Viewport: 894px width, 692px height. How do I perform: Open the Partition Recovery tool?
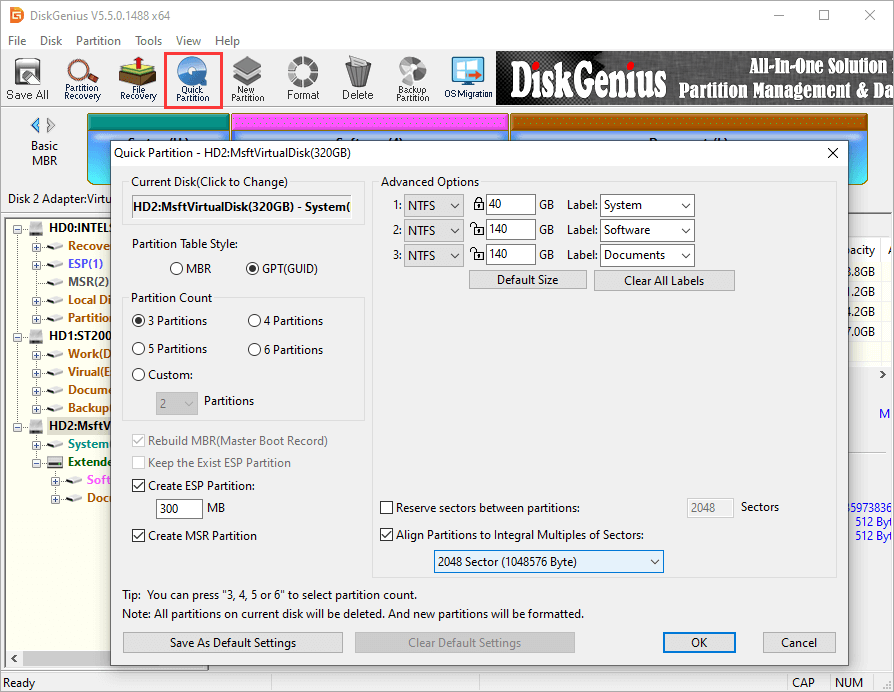[x=82, y=79]
